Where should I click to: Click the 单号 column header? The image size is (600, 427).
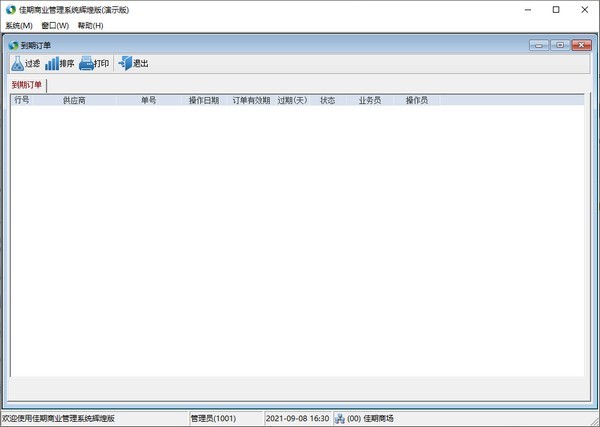pyautogui.click(x=148, y=100)
